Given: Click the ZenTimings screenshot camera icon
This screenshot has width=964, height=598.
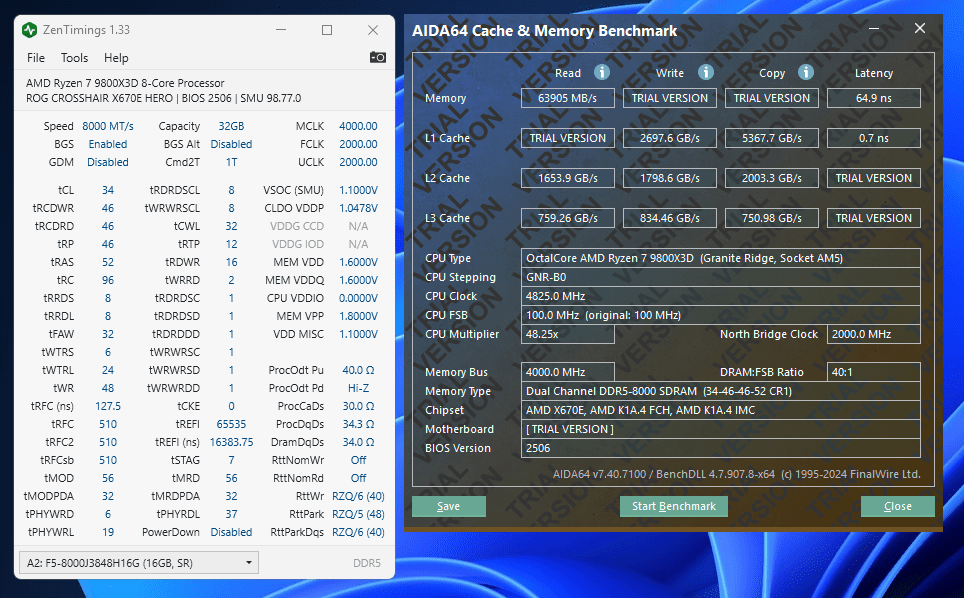Looking at the screenshot, I should [377, 57].
